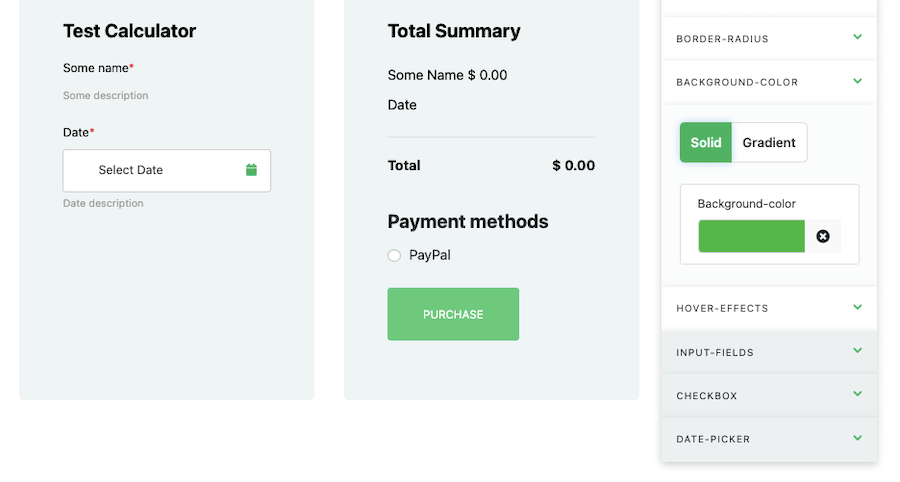
Task: Click the Select Date input field
Action: coord(166,170)
